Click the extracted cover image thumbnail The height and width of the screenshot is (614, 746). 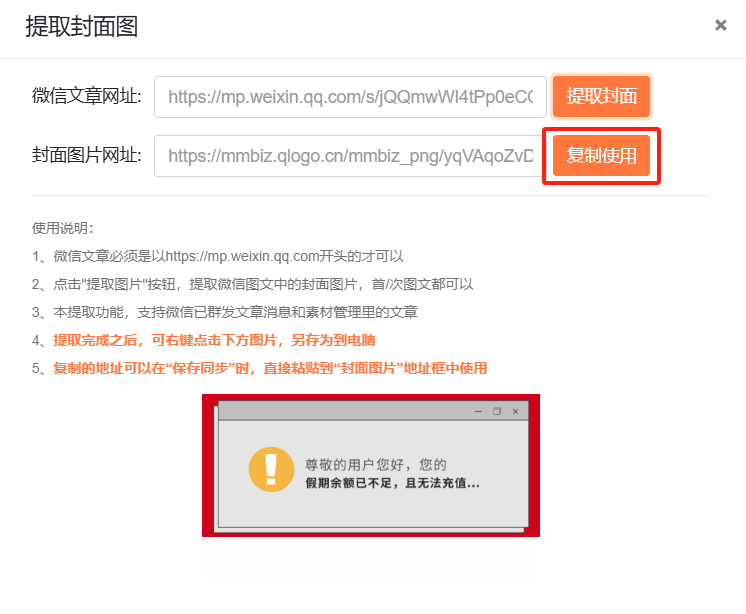[x=371, y=465]
